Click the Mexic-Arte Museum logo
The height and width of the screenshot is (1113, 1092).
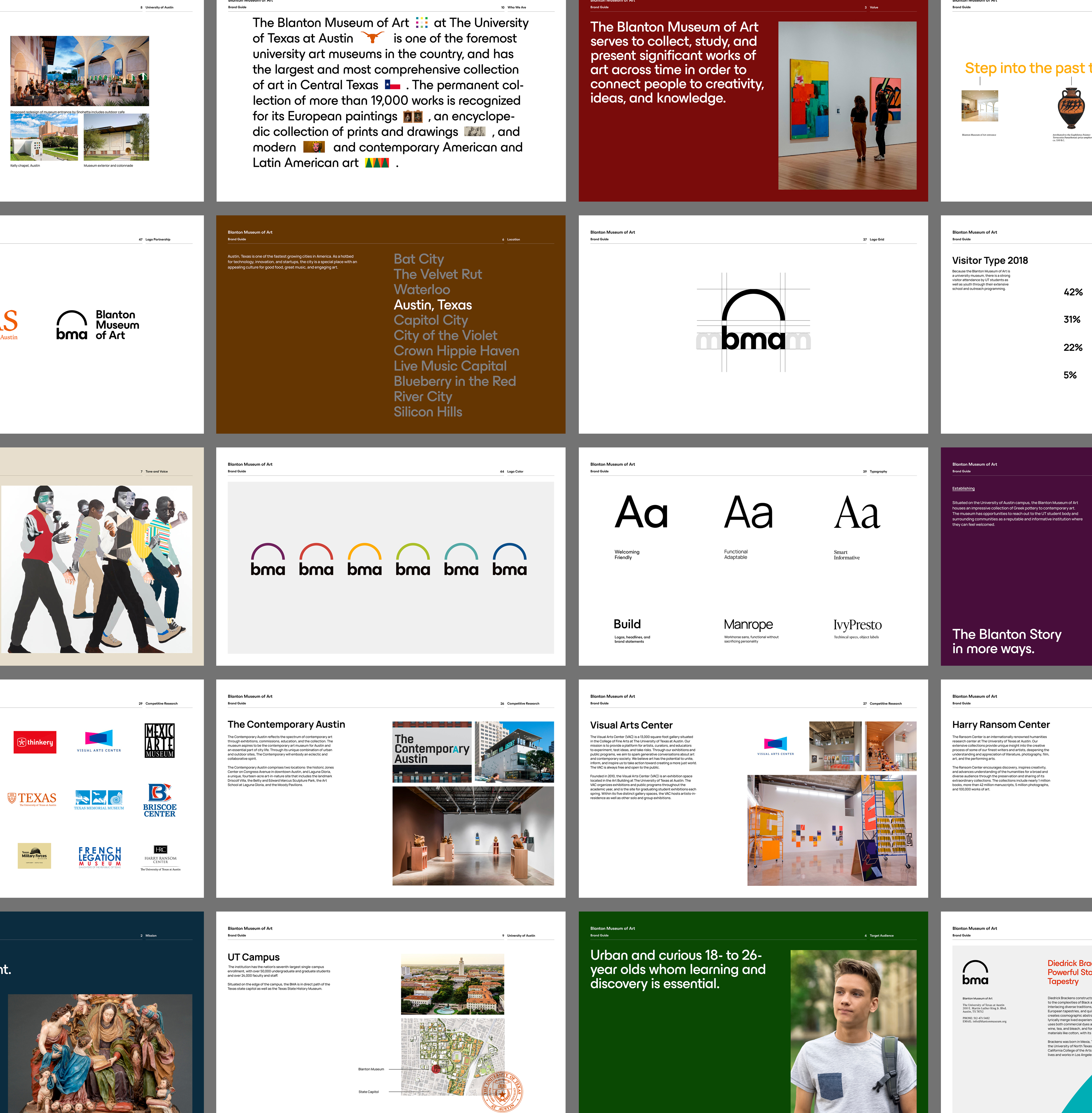pos(159,740)
